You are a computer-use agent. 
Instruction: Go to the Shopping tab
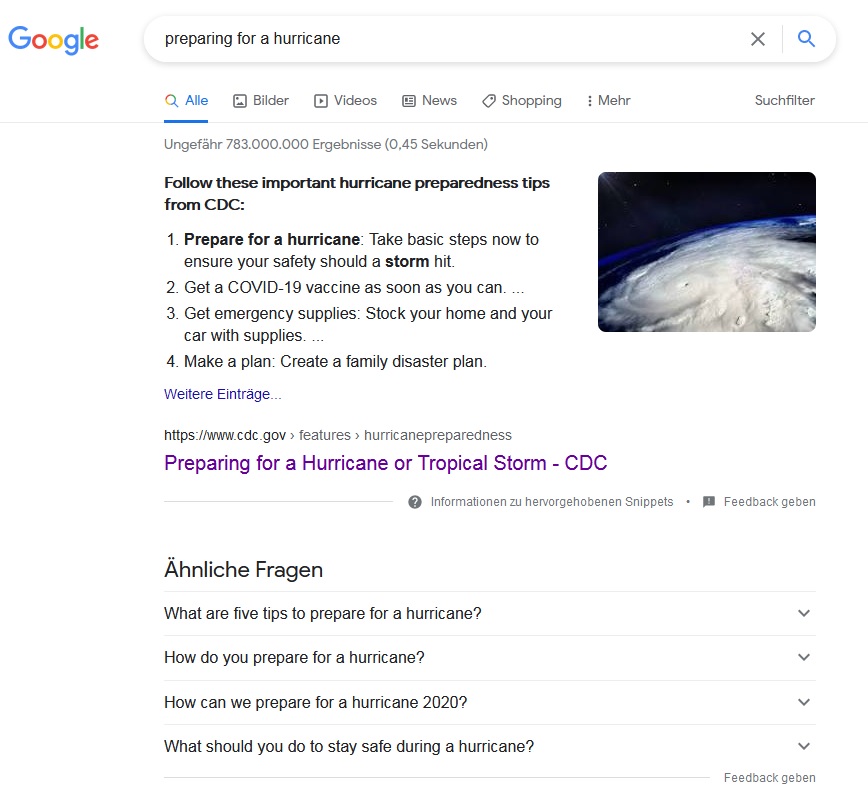point(521,100)
